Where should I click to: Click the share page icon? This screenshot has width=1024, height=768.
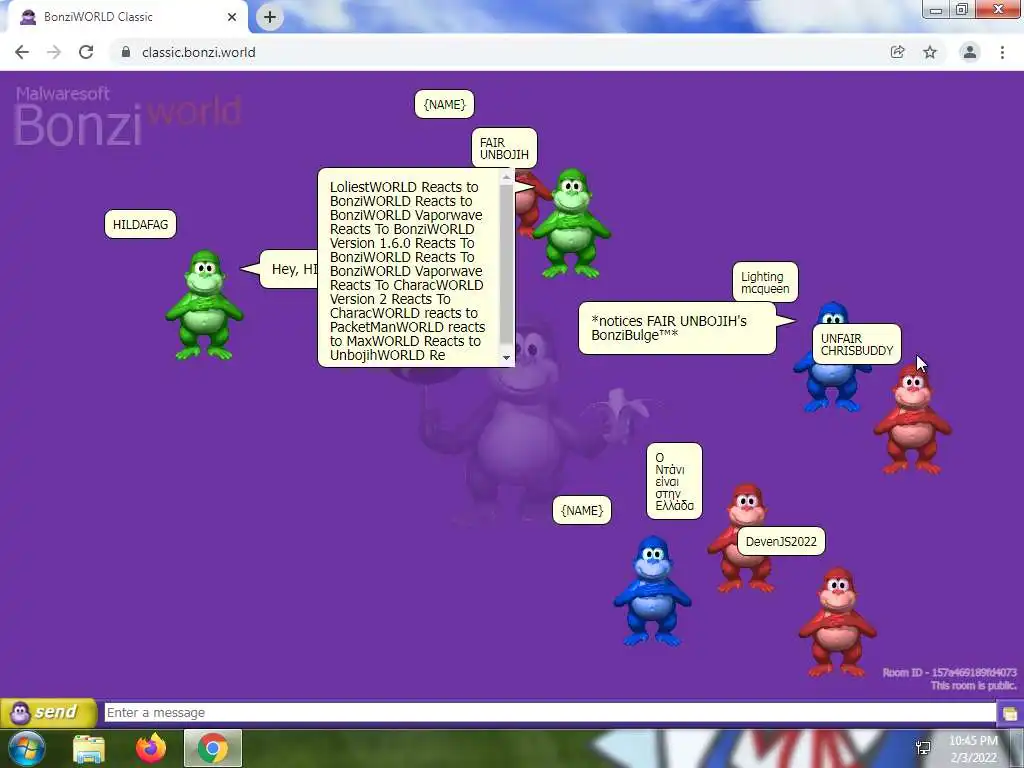(898, 52)
